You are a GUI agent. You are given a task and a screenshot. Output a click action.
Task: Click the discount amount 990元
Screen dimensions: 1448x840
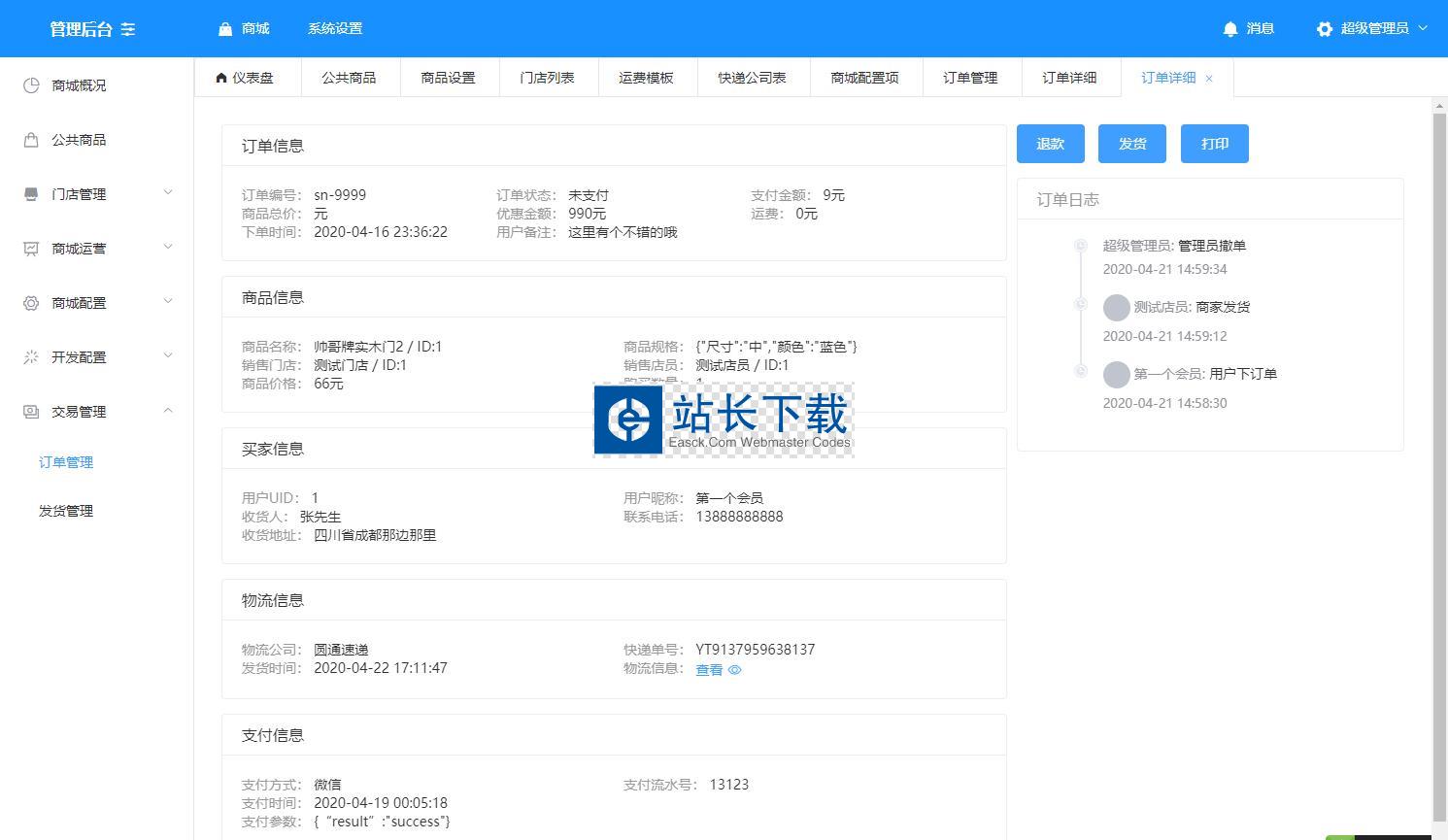coord(587,214)
